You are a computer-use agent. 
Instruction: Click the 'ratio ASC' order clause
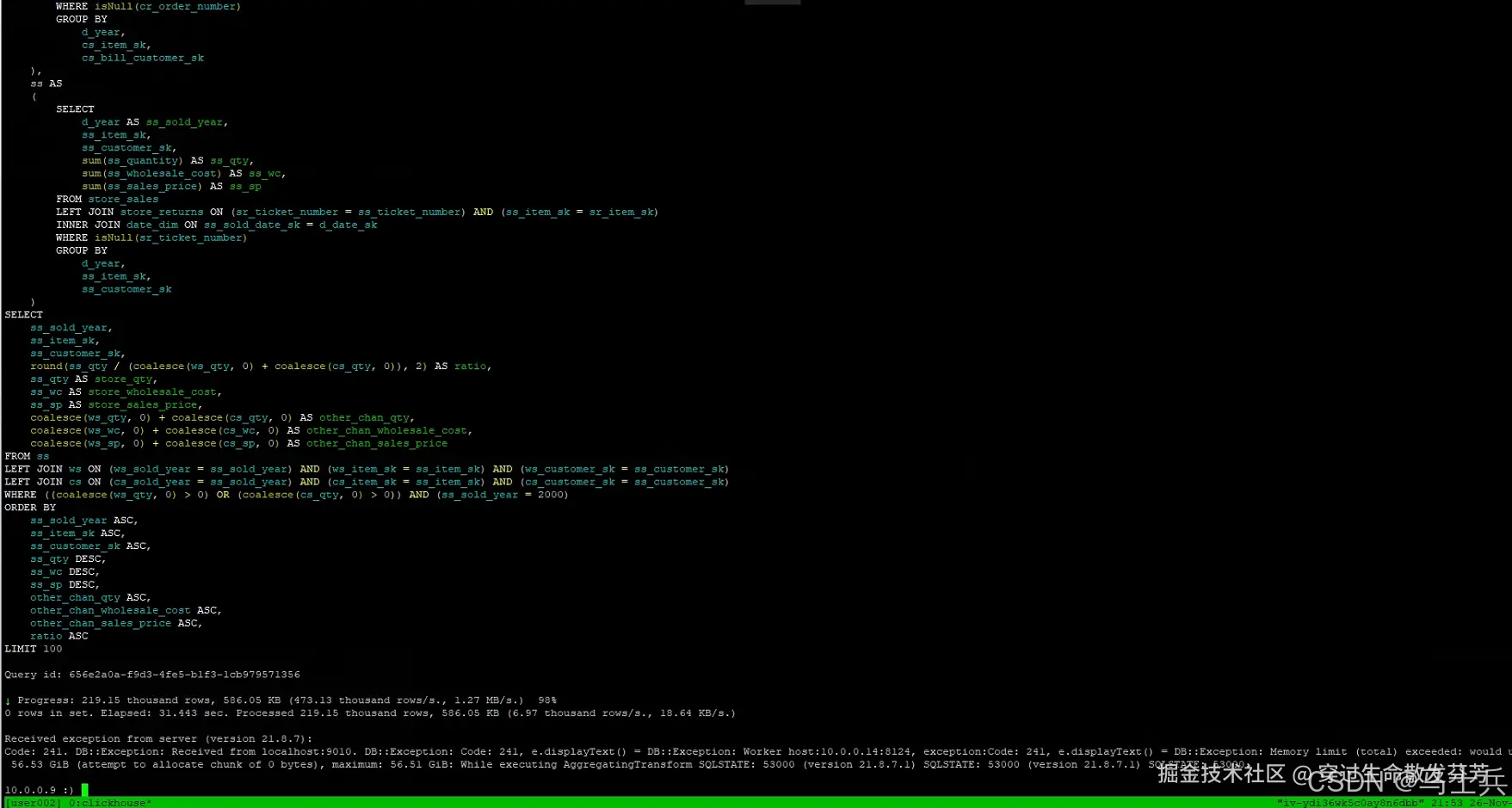pos(59,636)
